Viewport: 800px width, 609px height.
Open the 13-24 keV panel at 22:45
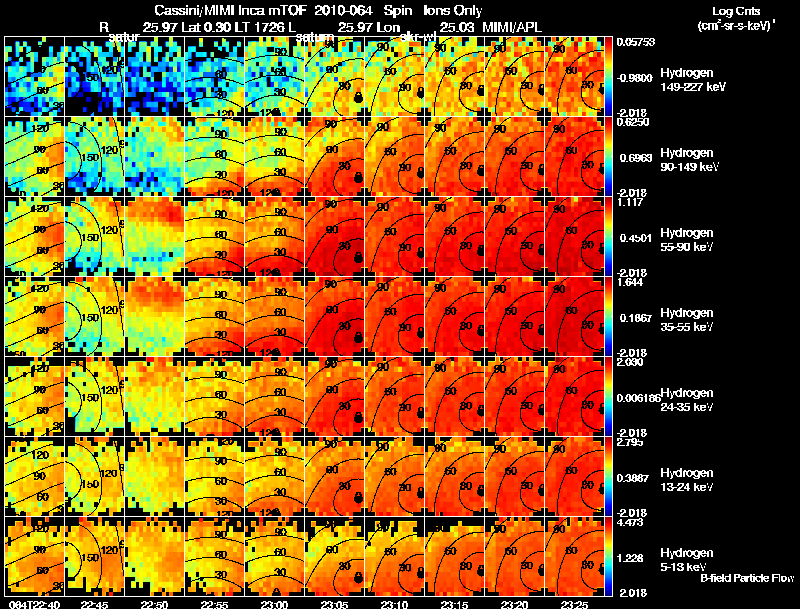click(x=94, y=476)
